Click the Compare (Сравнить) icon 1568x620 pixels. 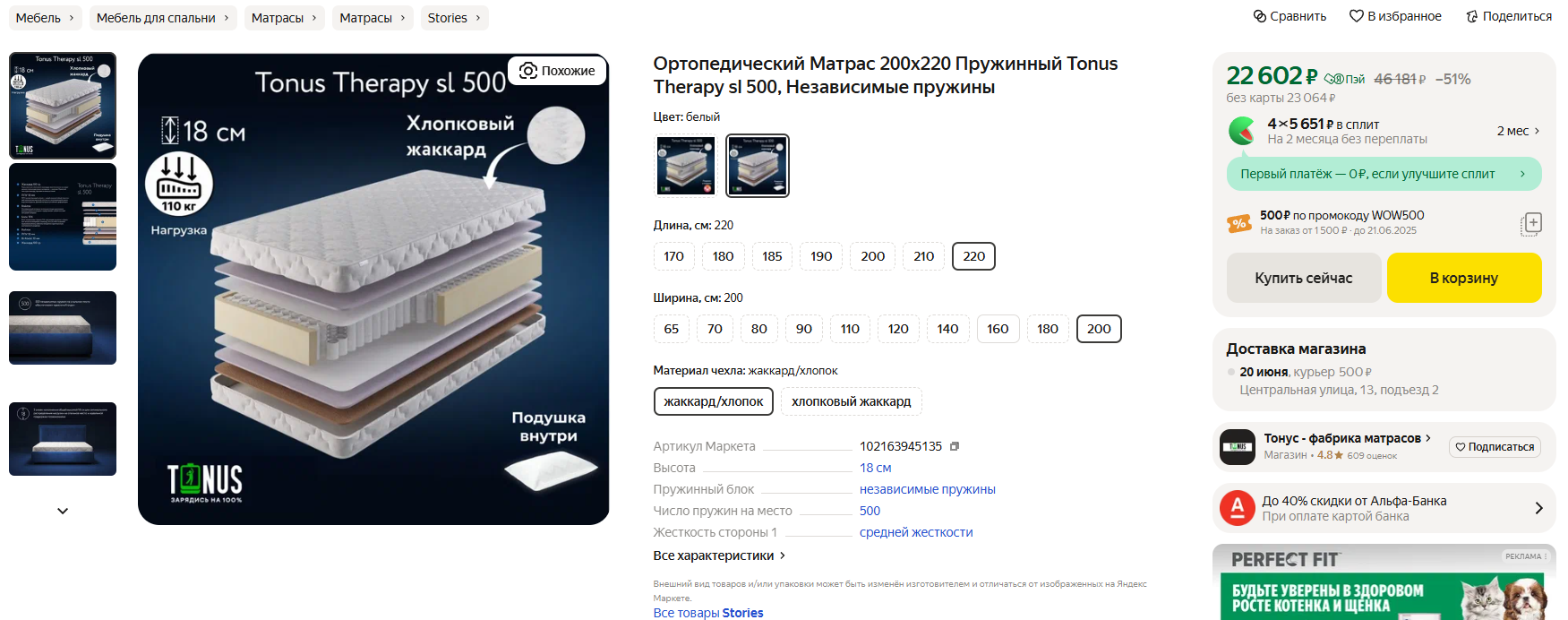point(1259,16)
